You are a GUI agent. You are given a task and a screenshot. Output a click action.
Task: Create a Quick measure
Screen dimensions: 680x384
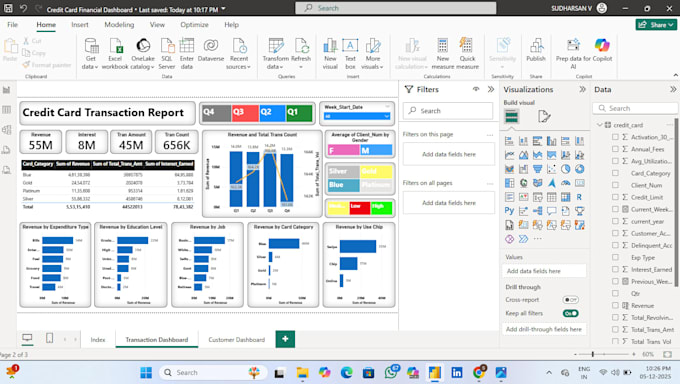click(467, 53)
